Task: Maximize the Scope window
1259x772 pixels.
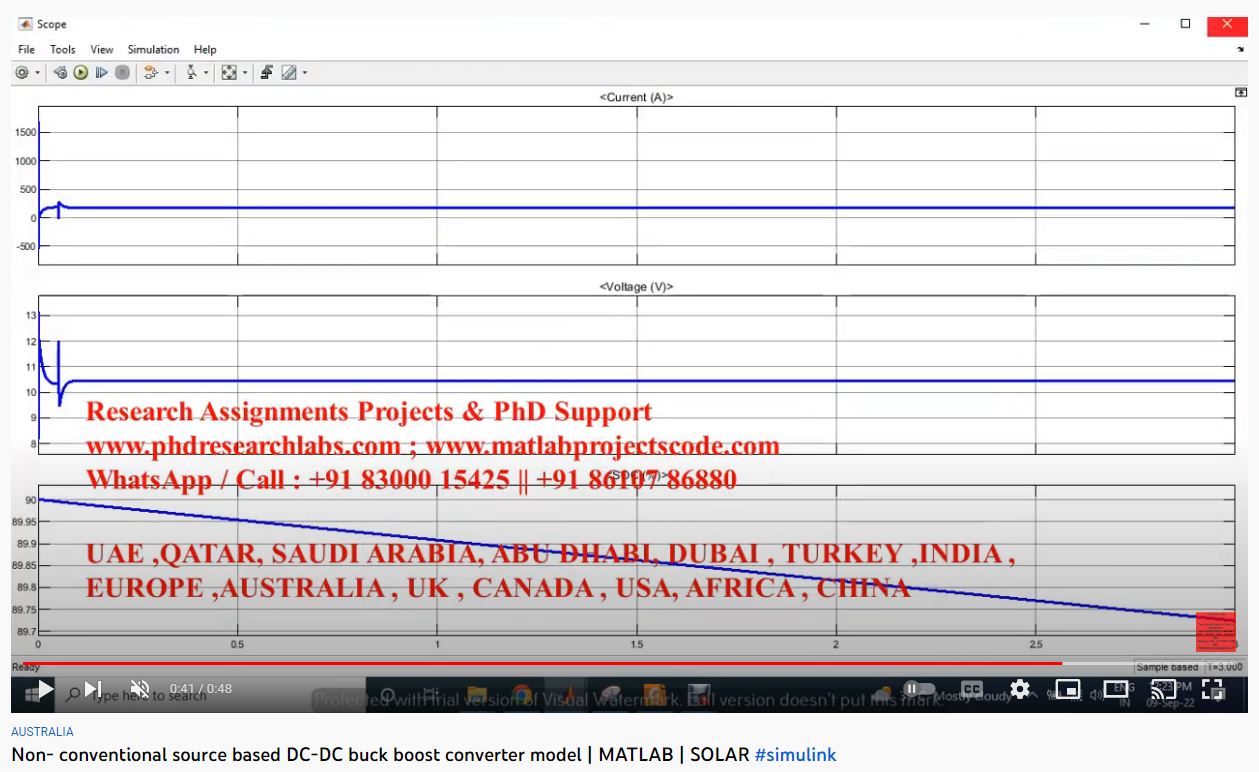Action: click(1185, 23)
